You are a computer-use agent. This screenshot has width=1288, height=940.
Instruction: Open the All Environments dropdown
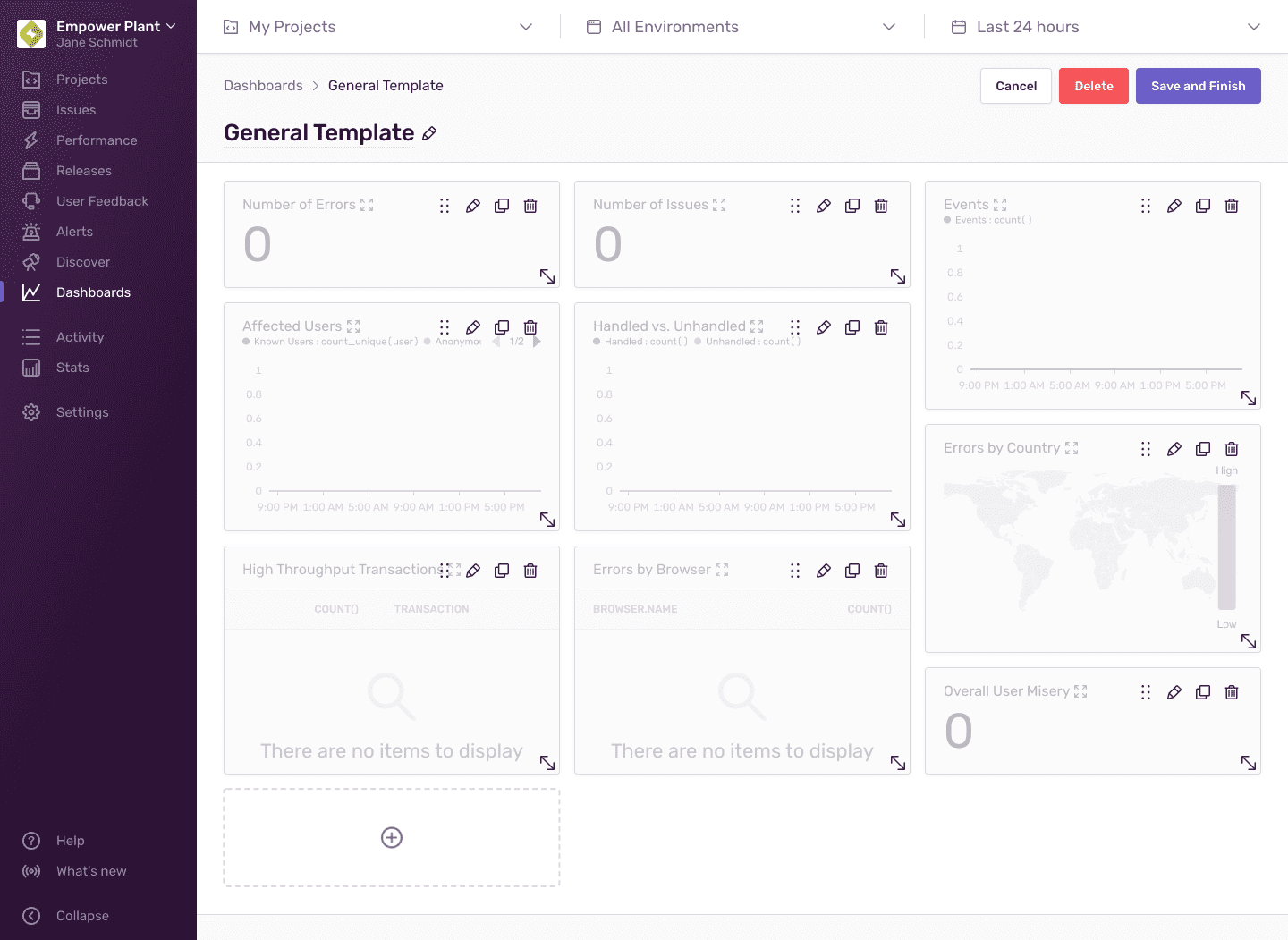741,27
